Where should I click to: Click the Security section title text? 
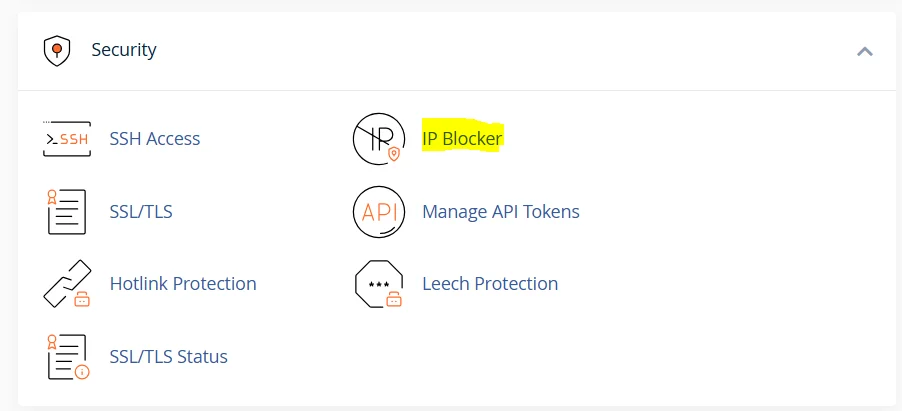[124, 50]
